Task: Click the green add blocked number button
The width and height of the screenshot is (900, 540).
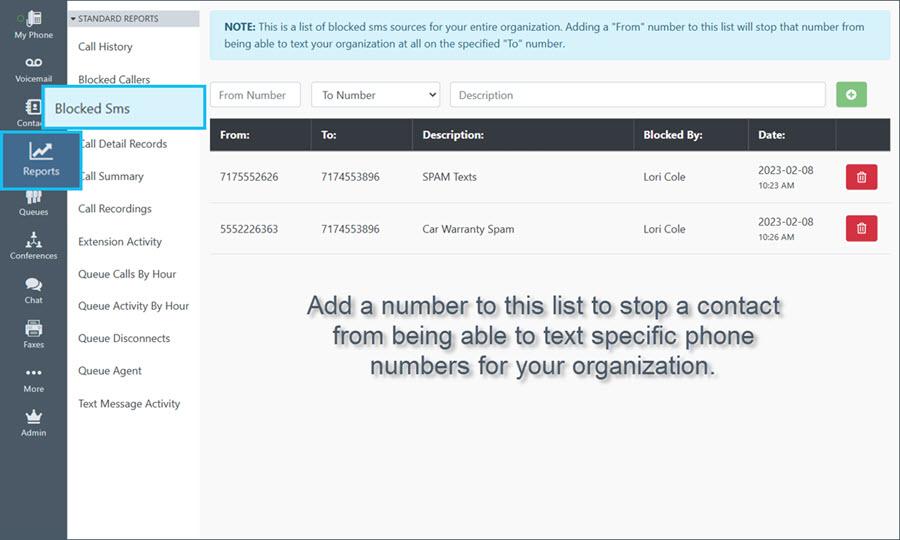Action: pos(851,95)
